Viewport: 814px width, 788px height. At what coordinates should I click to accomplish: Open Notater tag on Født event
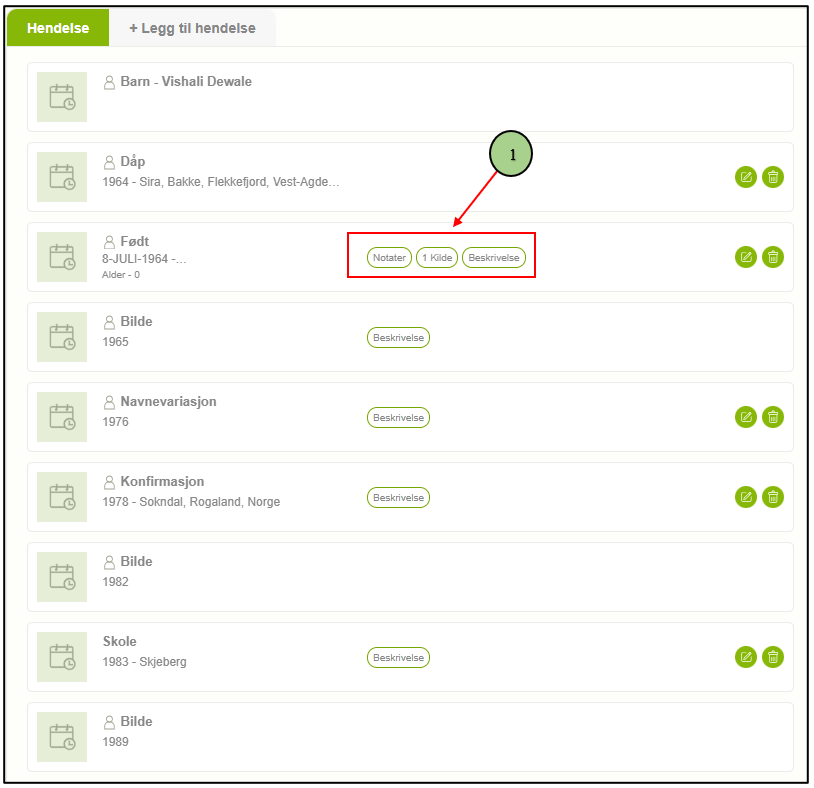point(389,257)
